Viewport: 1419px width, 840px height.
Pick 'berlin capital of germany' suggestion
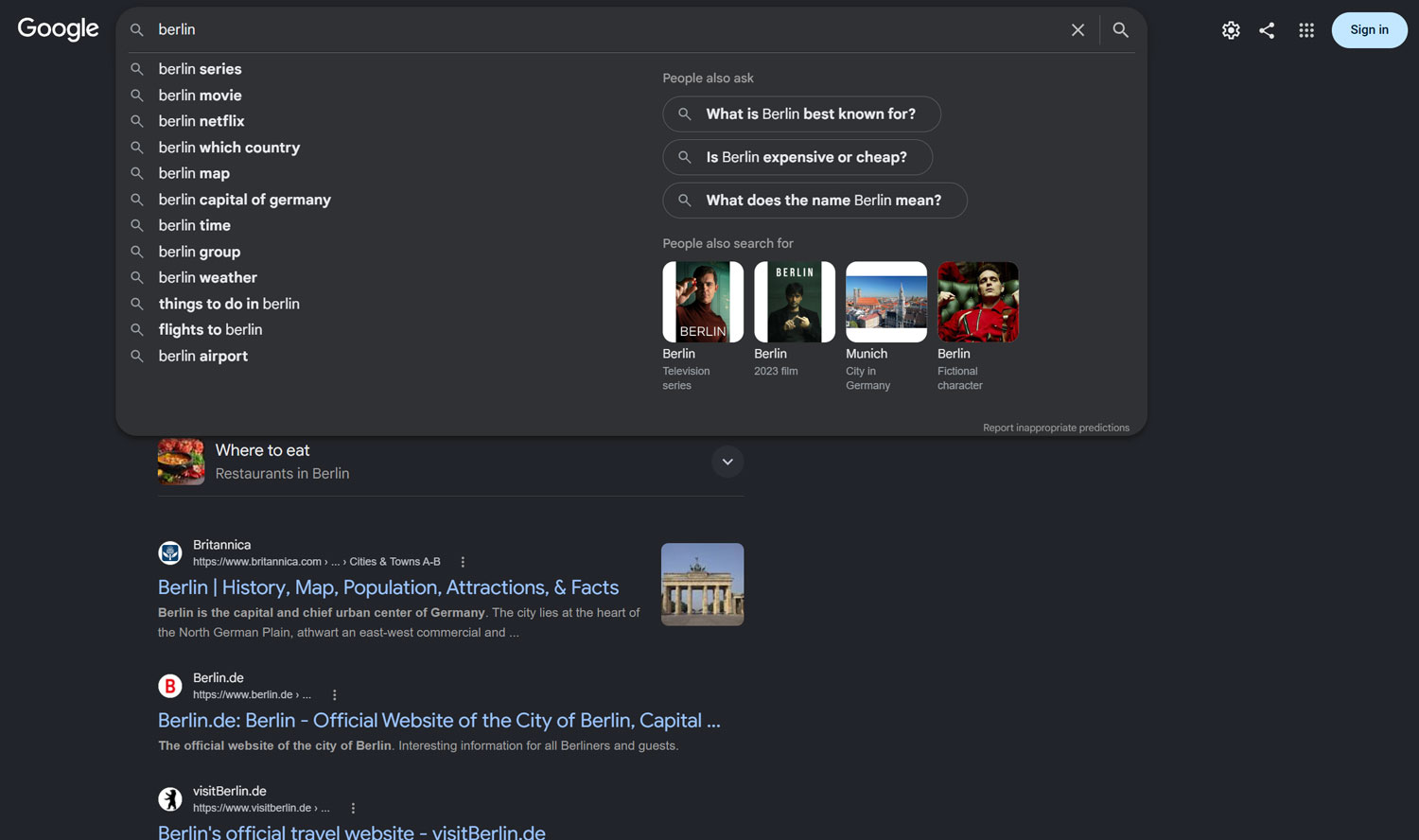[245, 200]
